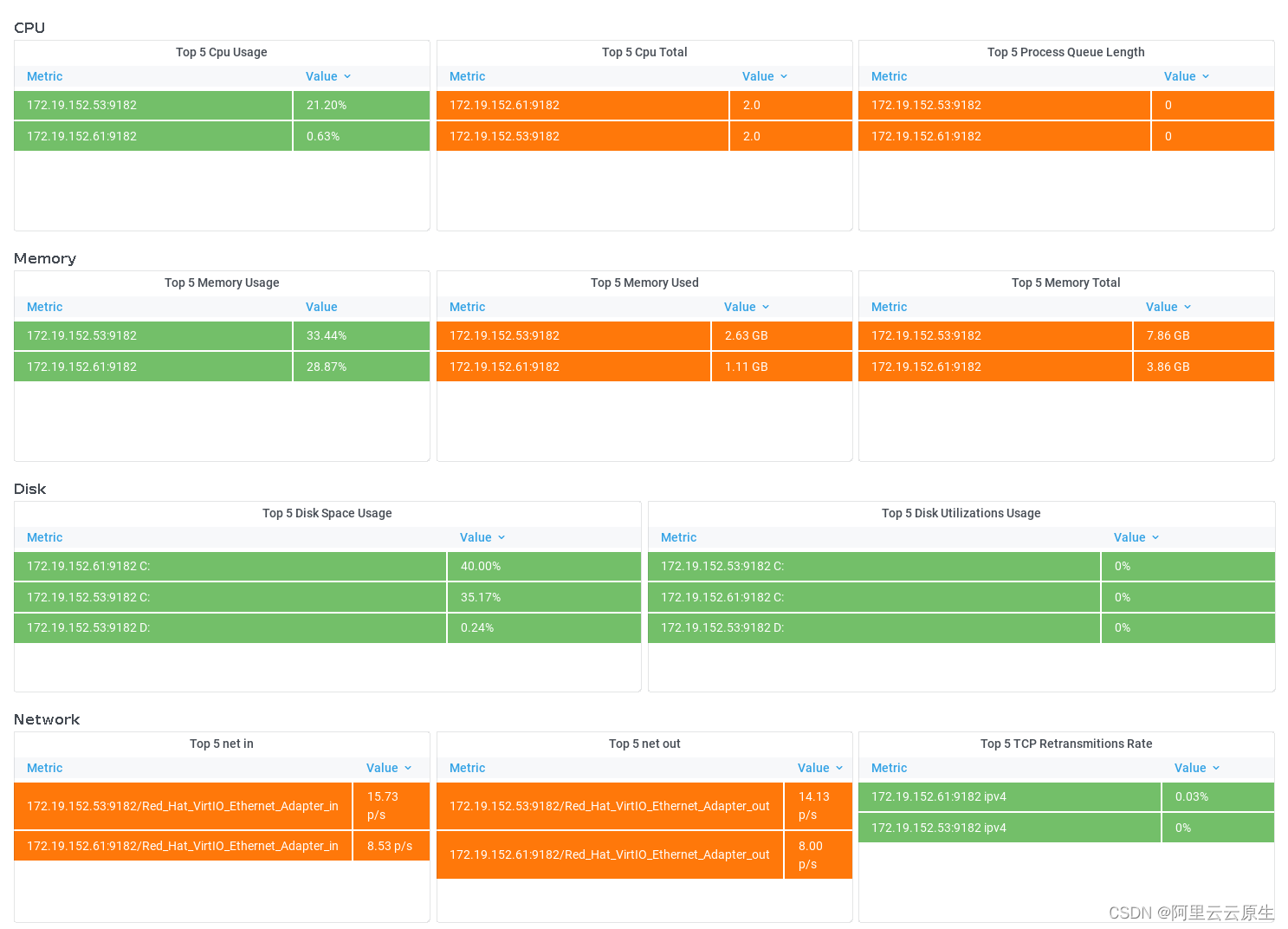
Task: Sort Top 5 Cpu Total Value column
Action: [764, 76]
